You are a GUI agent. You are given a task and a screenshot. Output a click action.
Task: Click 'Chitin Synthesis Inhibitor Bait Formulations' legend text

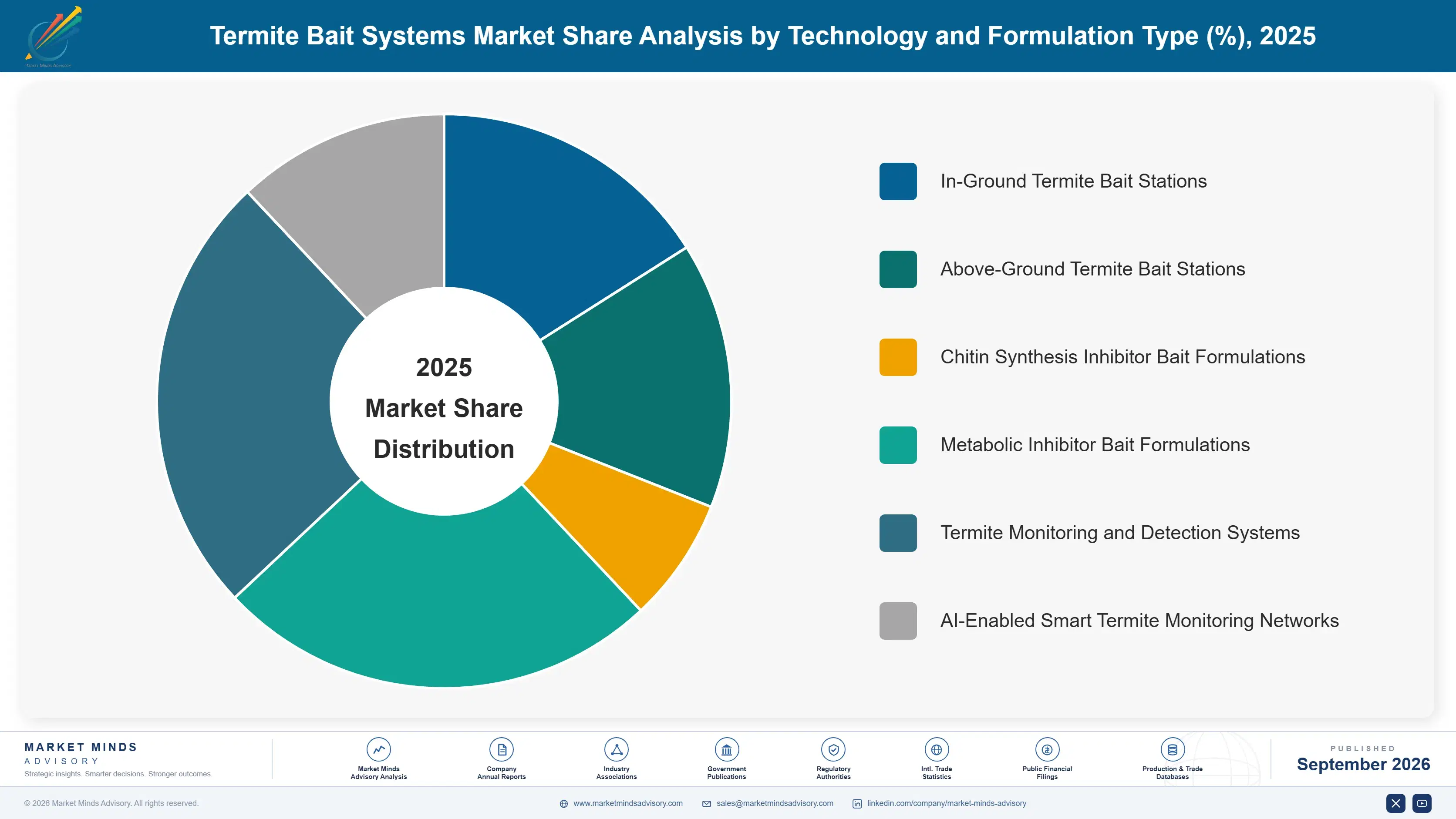pos(1122,357)
